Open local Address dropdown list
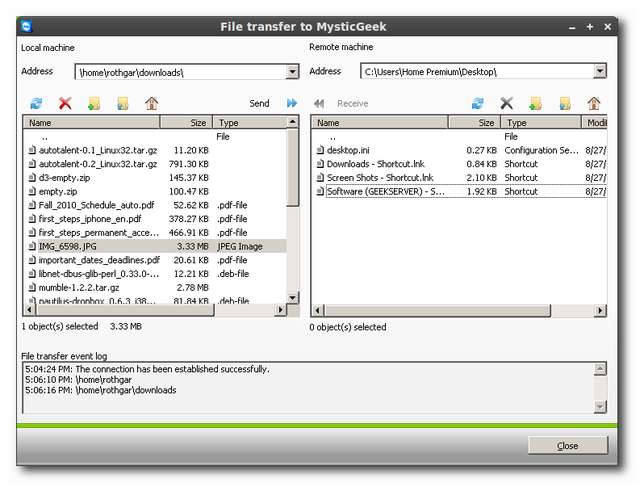The image size is (640, 487). [292, 72]
